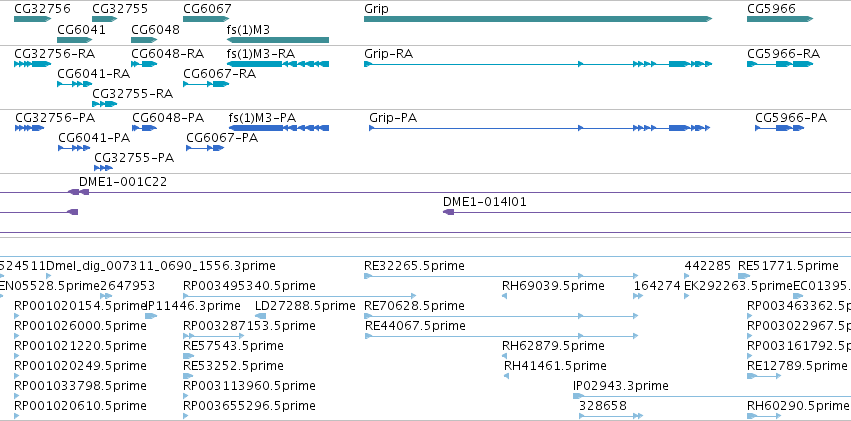This screenshot has height=421, width=851.
Task: Click the RE32265.5prime EST feature
Action: click(501, 276)
